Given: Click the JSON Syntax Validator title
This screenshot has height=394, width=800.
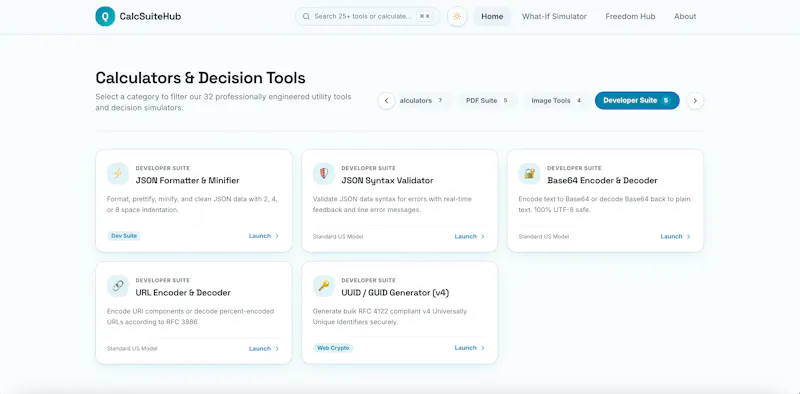Looking at the screenshot, I should point(387,181).
